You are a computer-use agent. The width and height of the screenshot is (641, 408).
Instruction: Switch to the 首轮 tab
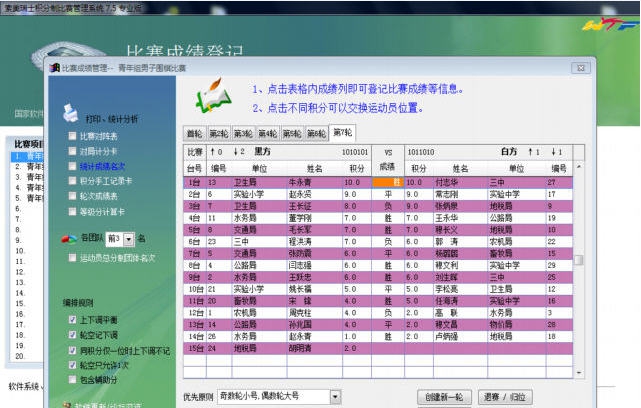195,134
